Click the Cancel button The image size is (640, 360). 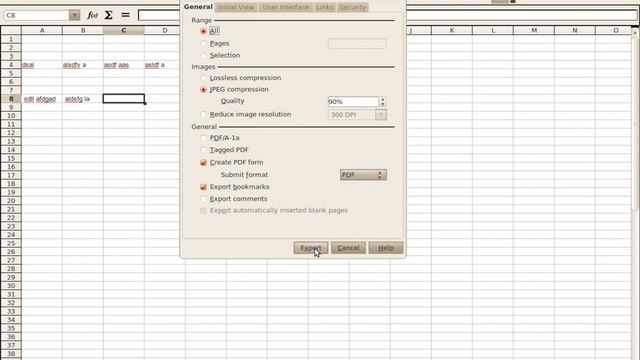click(x=348, y=248)
